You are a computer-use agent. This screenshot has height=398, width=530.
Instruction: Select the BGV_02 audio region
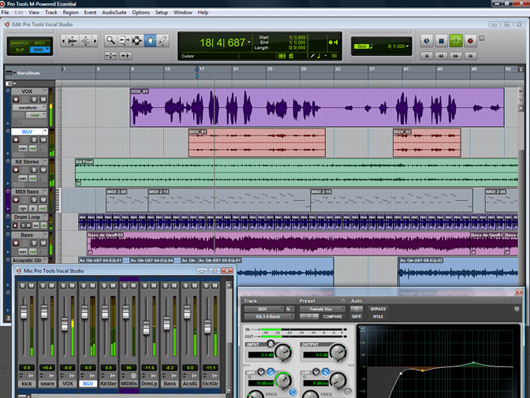pos(427,143)
